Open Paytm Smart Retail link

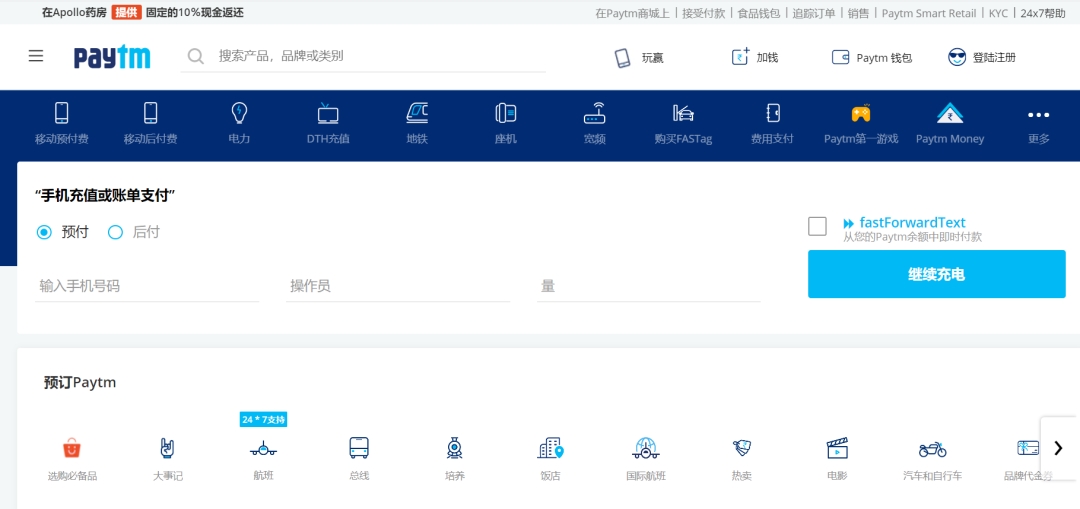point(928,12)
